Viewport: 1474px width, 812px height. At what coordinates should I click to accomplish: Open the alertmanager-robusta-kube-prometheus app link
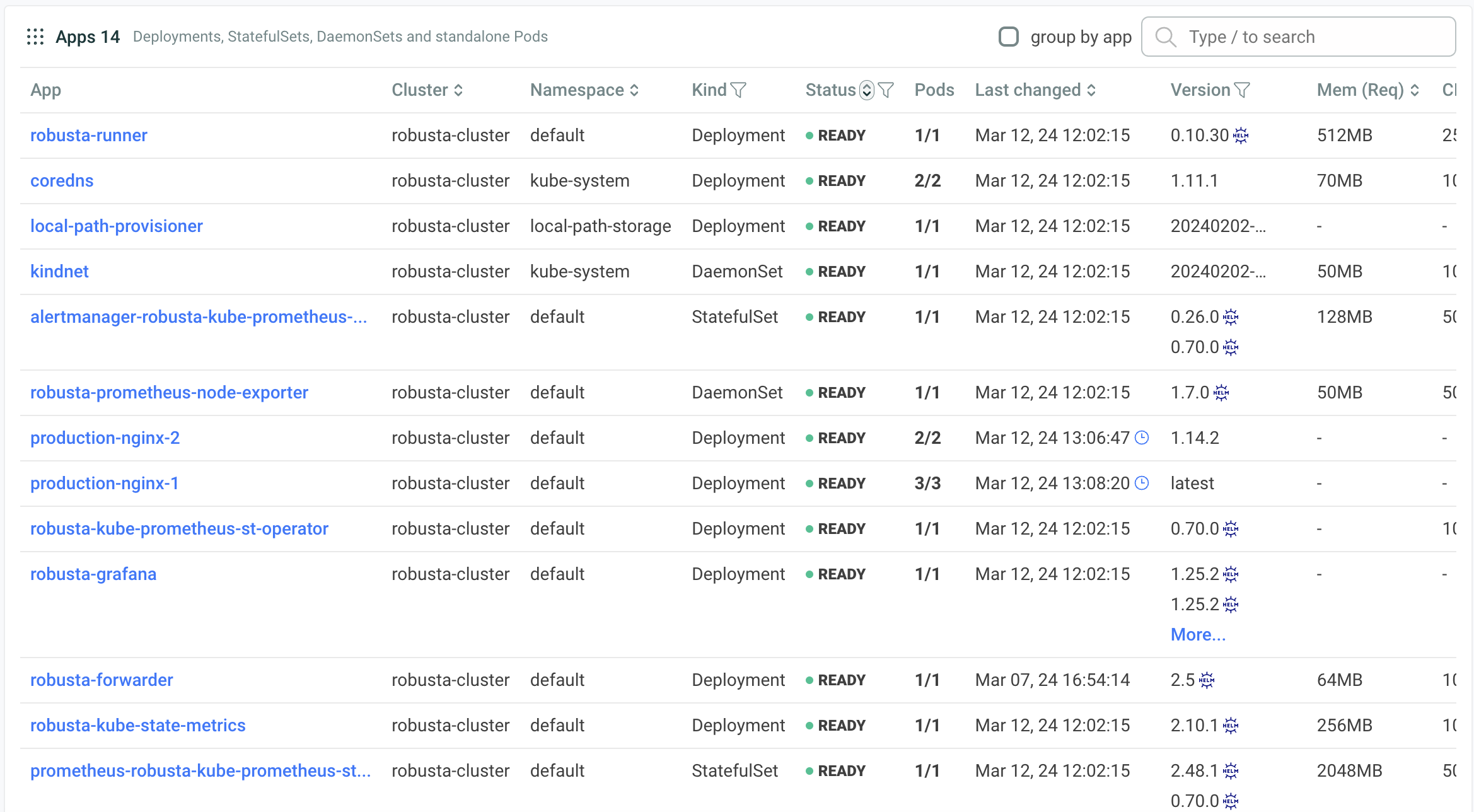199,317
